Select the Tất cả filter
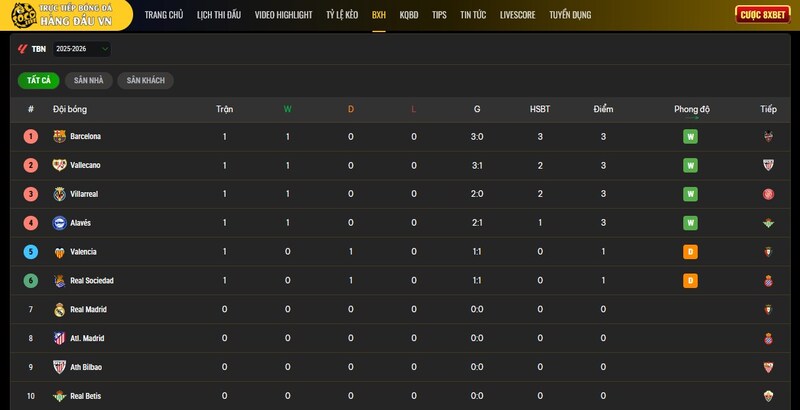The image size is (800, 410). click(39, 81)
